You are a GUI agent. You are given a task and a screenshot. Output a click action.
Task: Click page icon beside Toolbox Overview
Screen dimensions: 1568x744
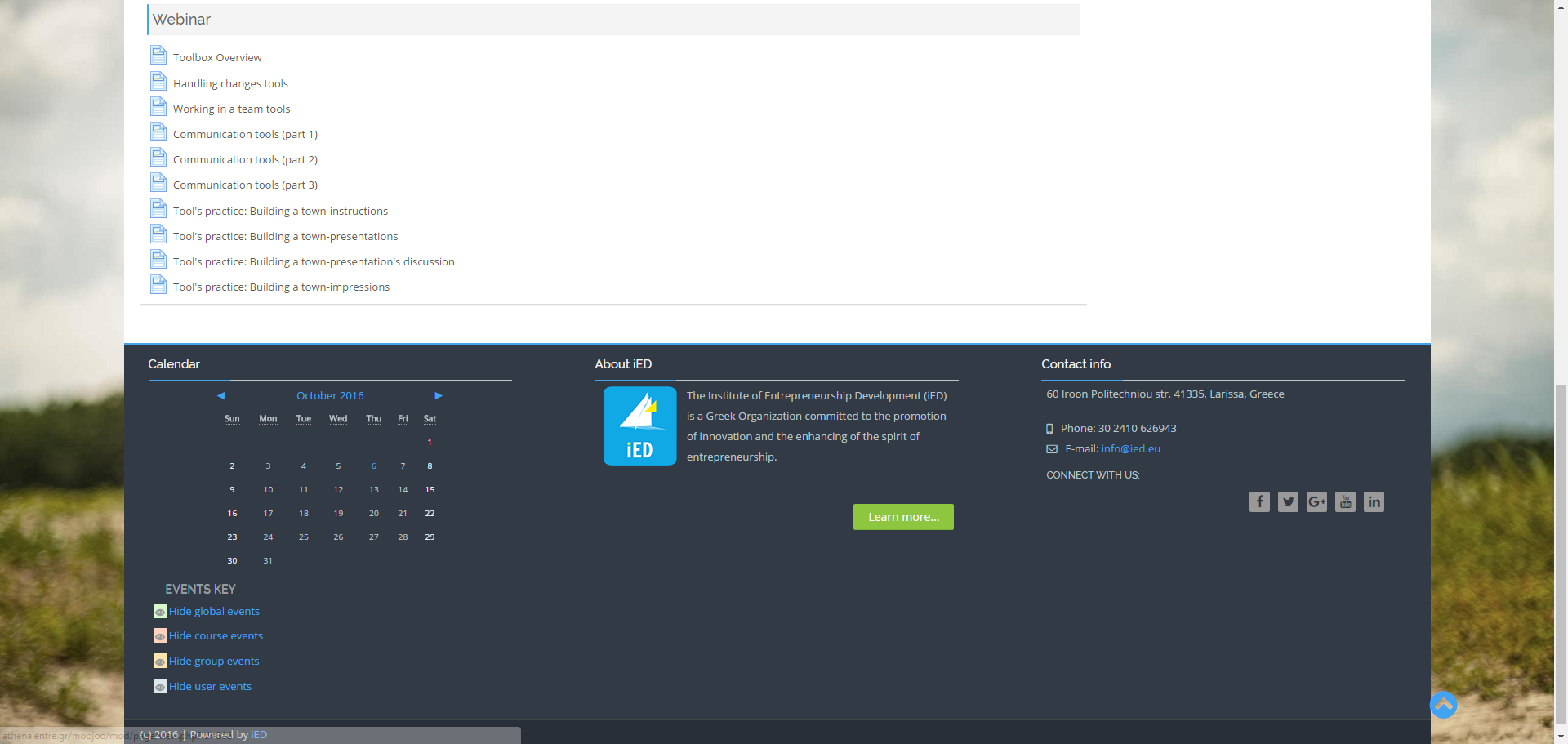158,56
